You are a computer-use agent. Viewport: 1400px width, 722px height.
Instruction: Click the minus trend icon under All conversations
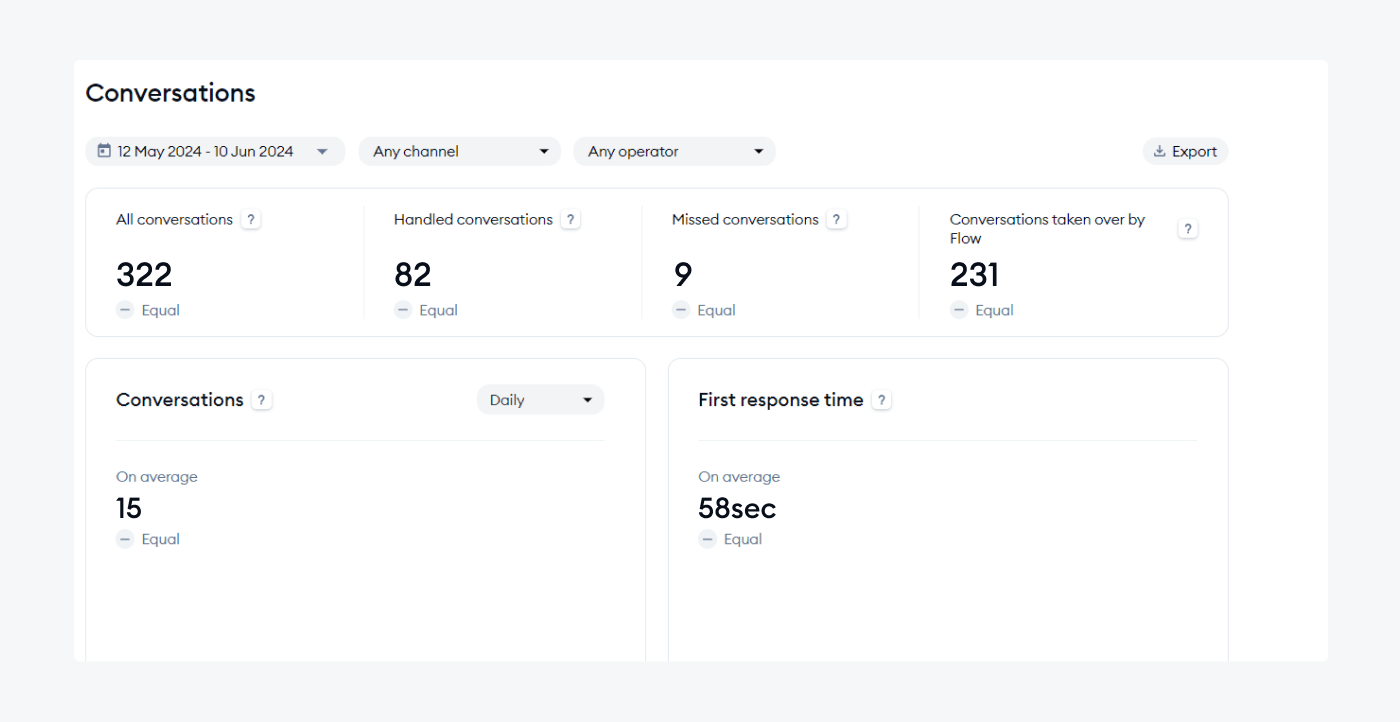[124, 310]
